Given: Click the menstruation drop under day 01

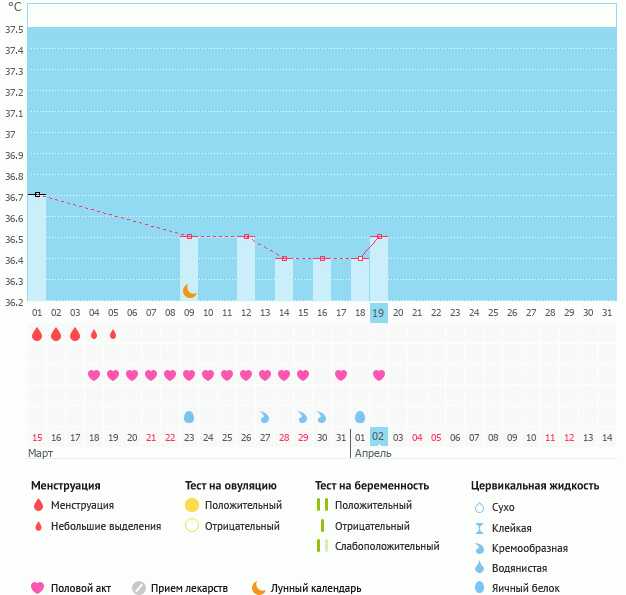Looking at the screenshot, I should pos(37,335).
